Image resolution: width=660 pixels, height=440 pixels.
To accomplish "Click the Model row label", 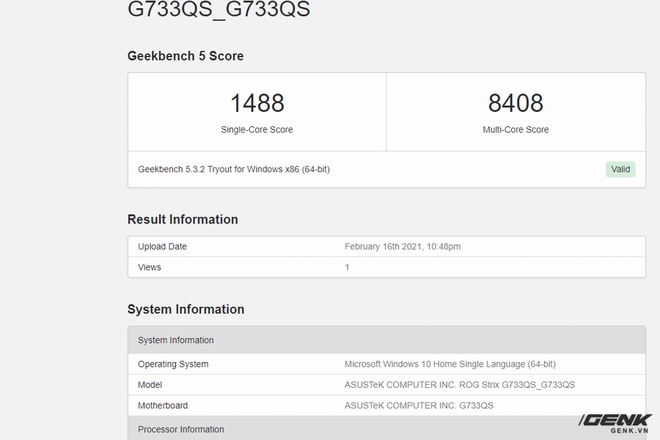I will point(150,385).
